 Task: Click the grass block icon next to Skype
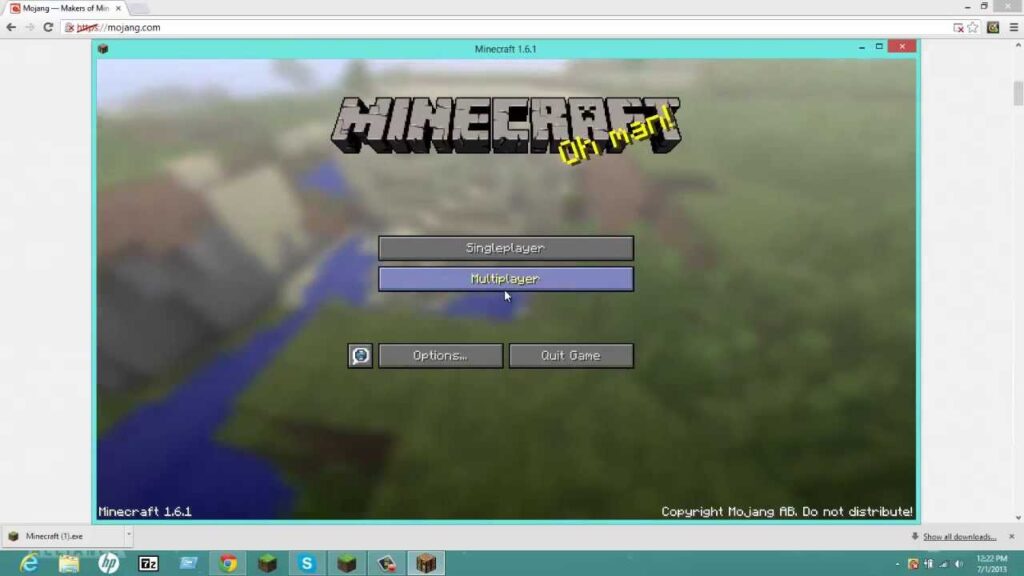[x=347, y=563]
